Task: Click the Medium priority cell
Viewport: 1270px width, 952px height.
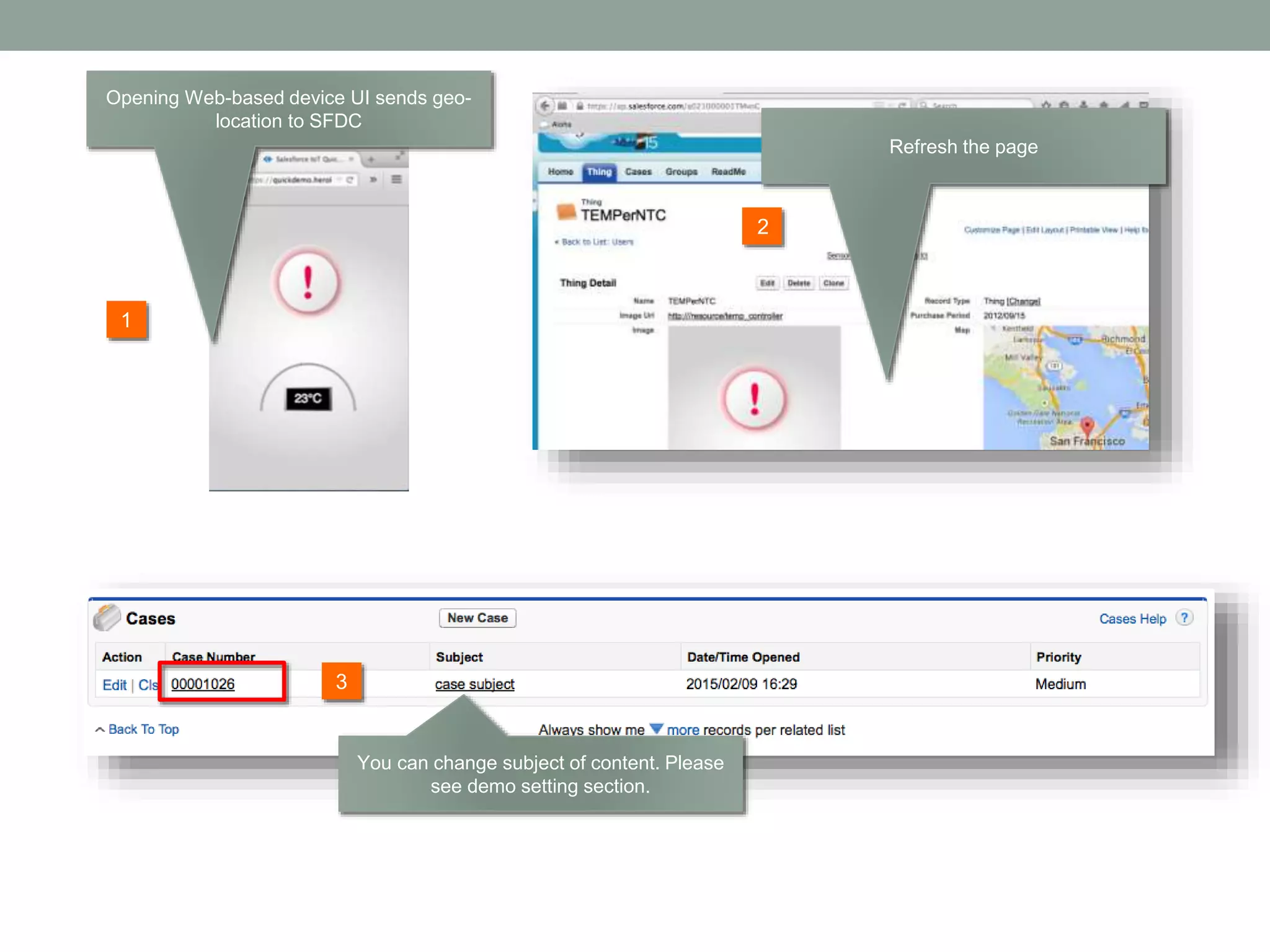Action: [x=1060, y=684]
